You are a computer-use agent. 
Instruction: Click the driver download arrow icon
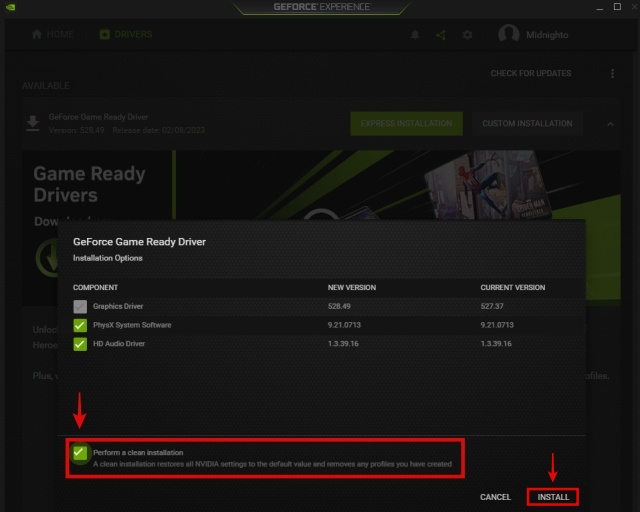[33, 123]
